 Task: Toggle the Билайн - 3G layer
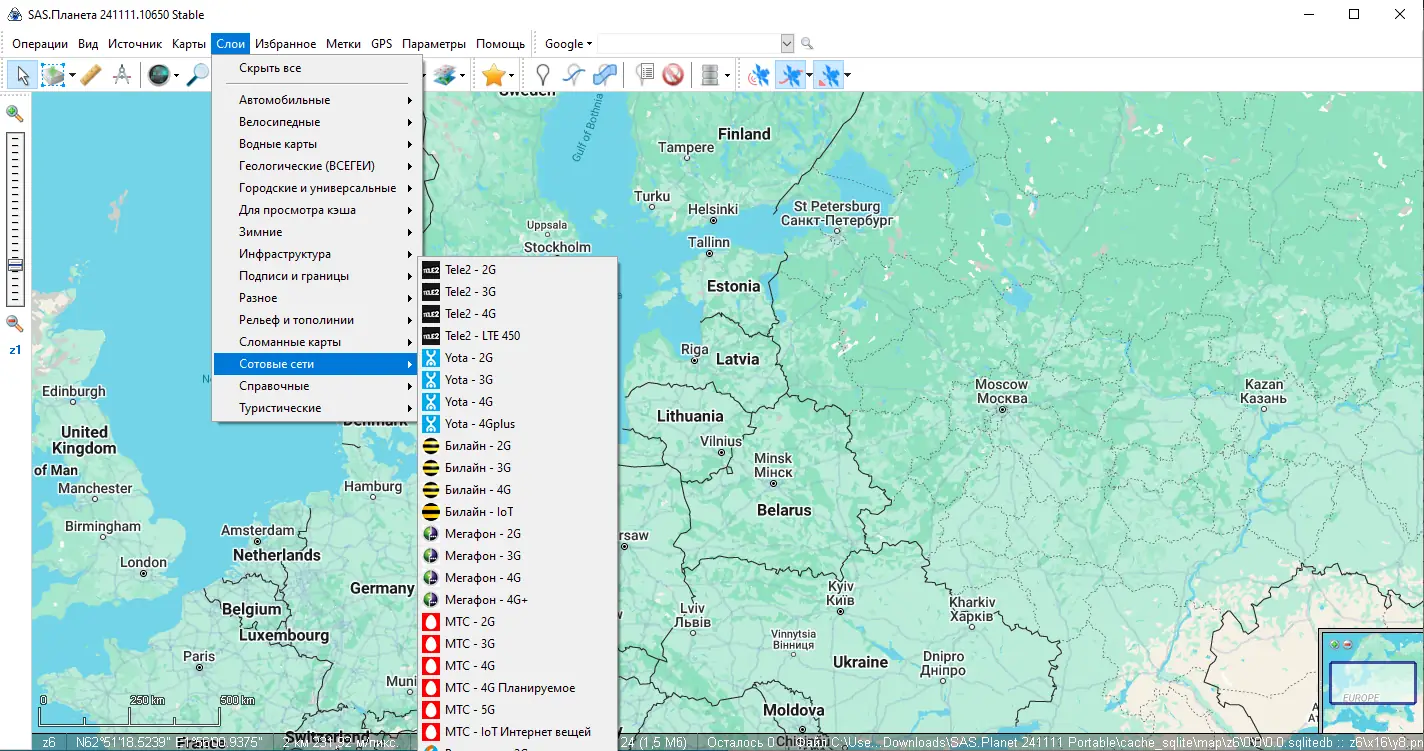(477, 468)
